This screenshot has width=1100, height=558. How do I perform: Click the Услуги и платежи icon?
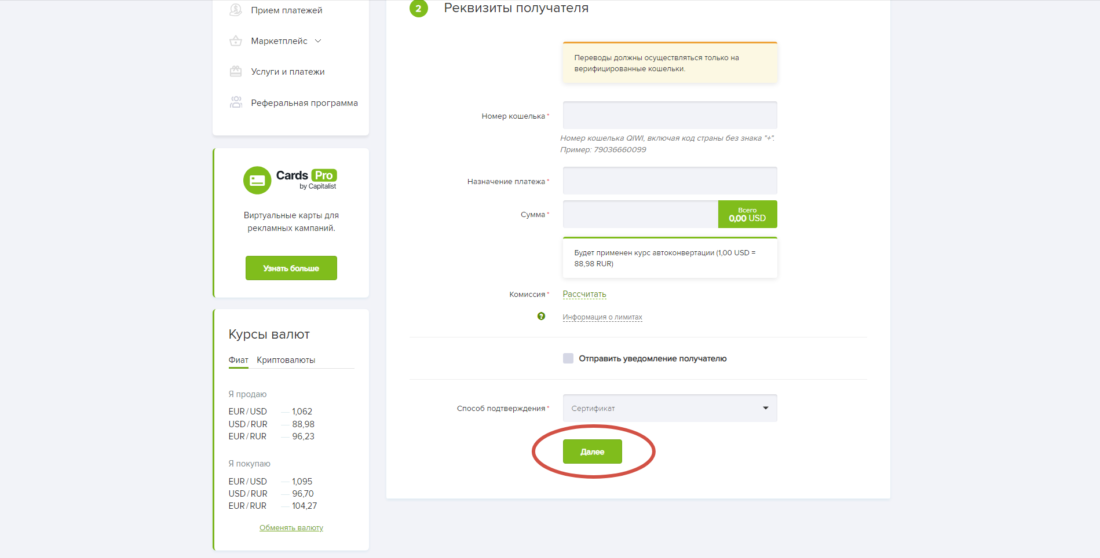[236, 72]
